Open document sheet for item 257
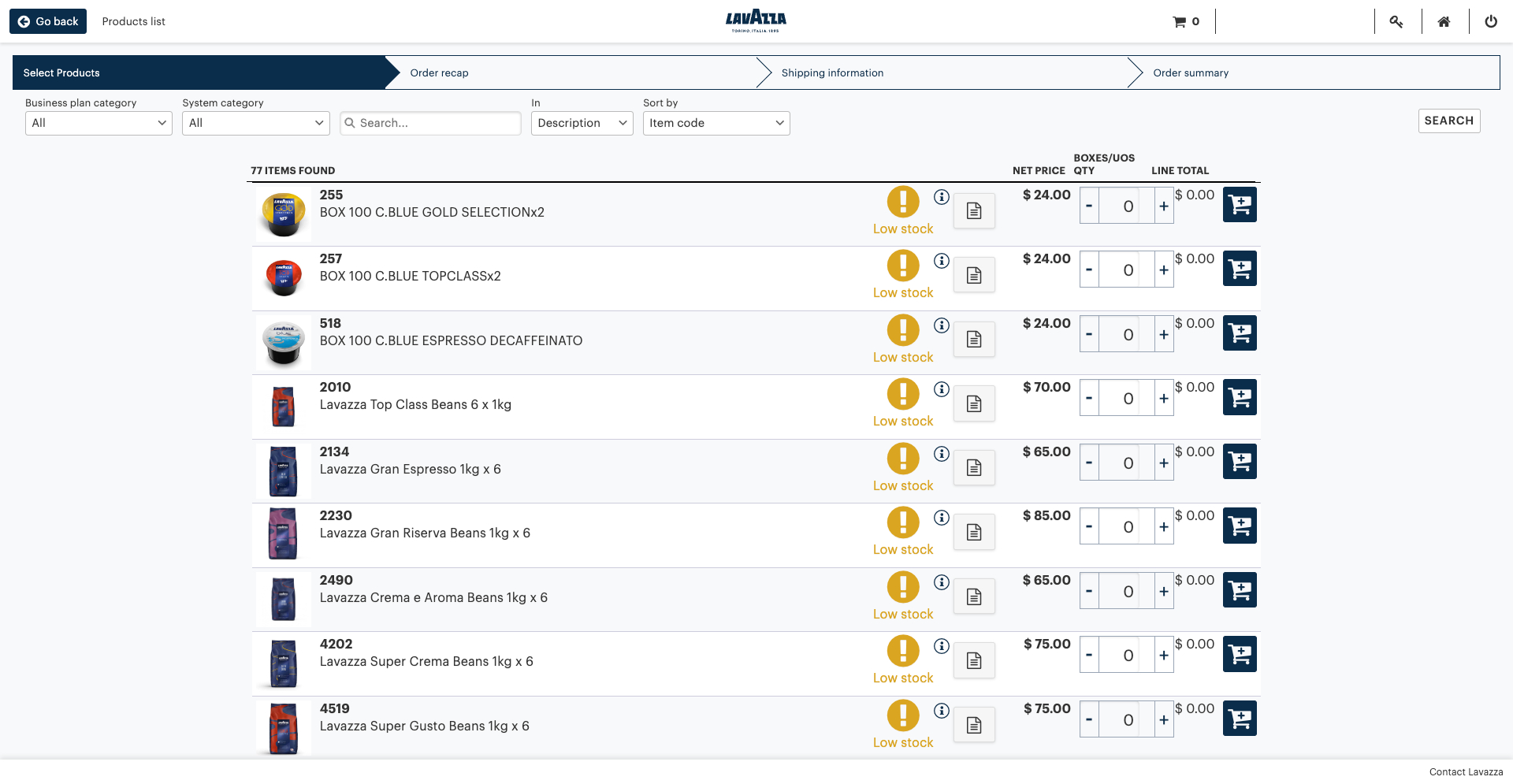The width and height of the screenshot is (1513, 784). (x=974, y=275)
